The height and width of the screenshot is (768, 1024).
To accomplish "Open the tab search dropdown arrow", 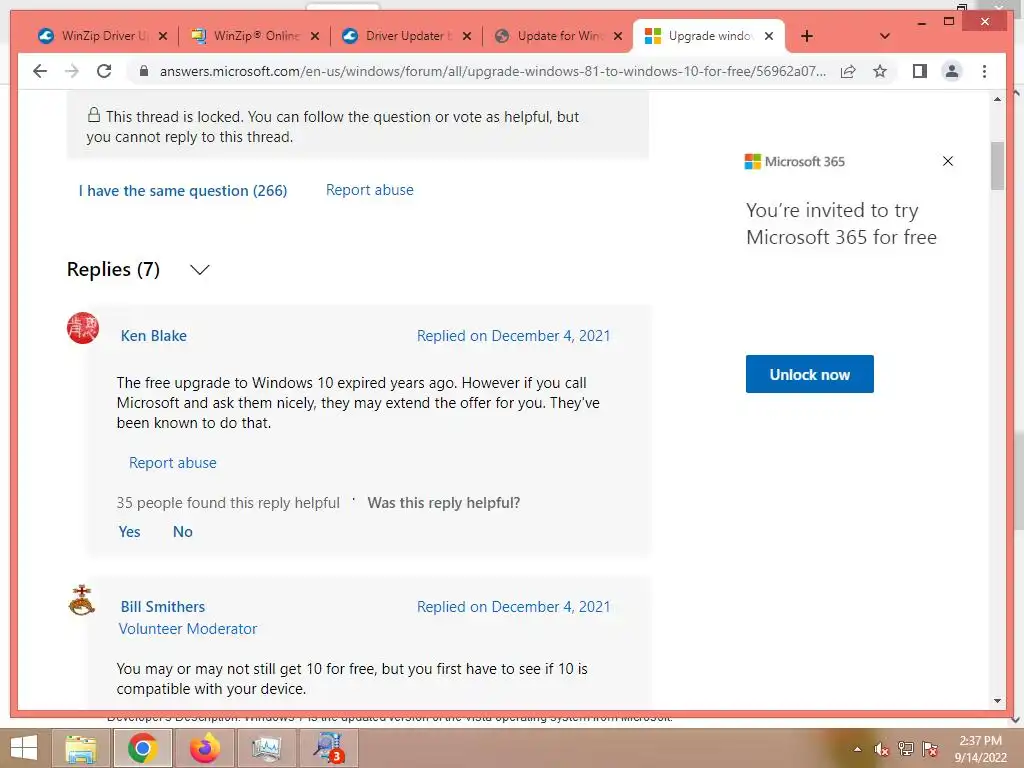I will pos(885,36).
